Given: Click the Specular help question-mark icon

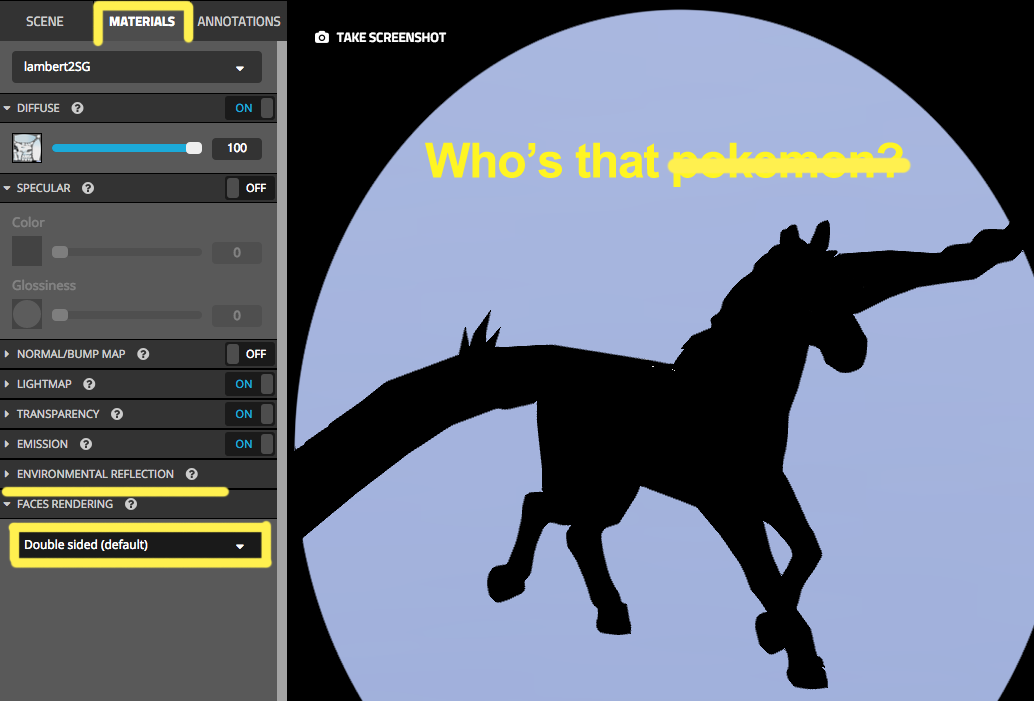Looking at the screenshot, I should [88, 188].
